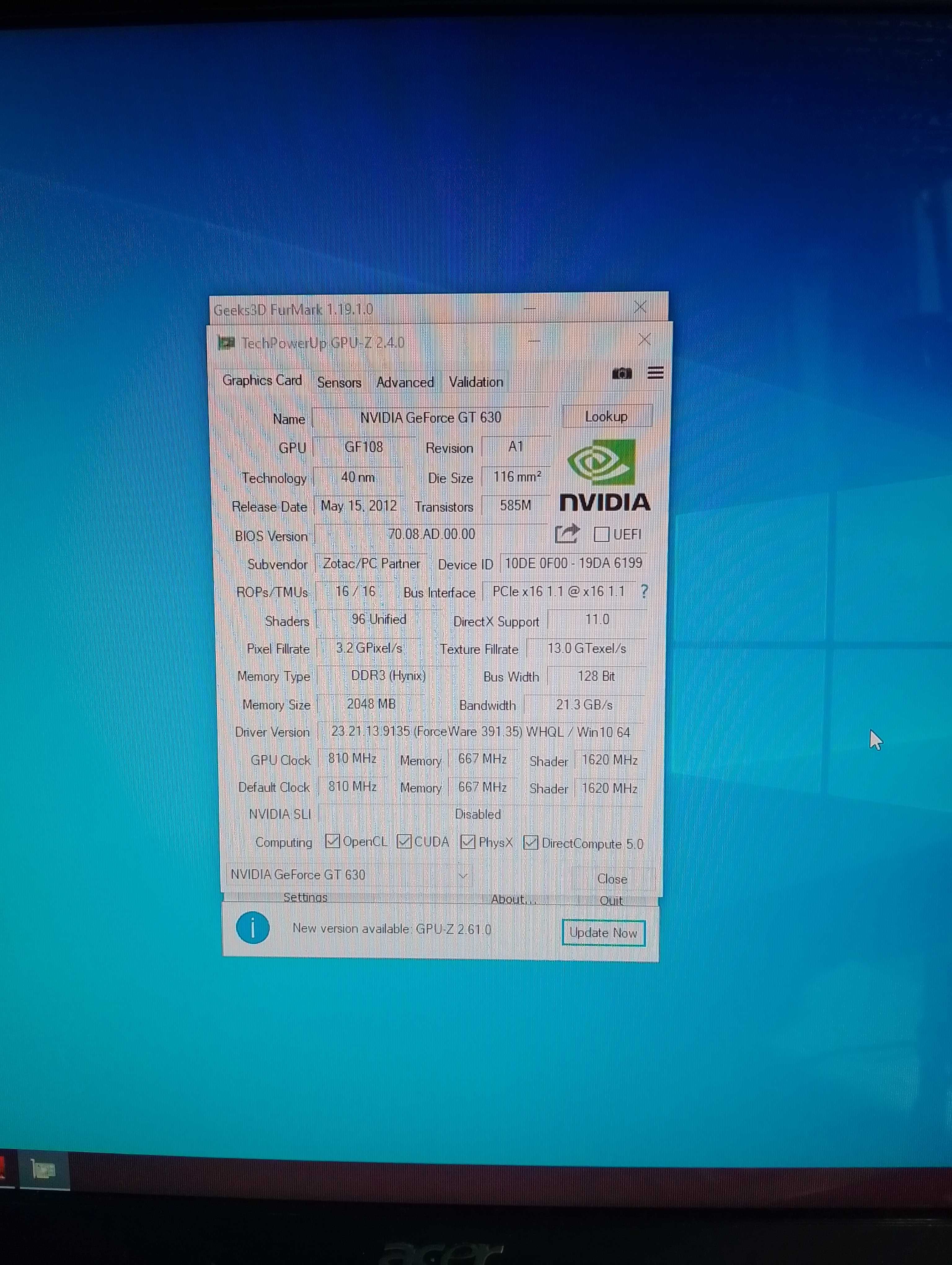
Task: Click the FurMark About button
Action: coord(514,899)
